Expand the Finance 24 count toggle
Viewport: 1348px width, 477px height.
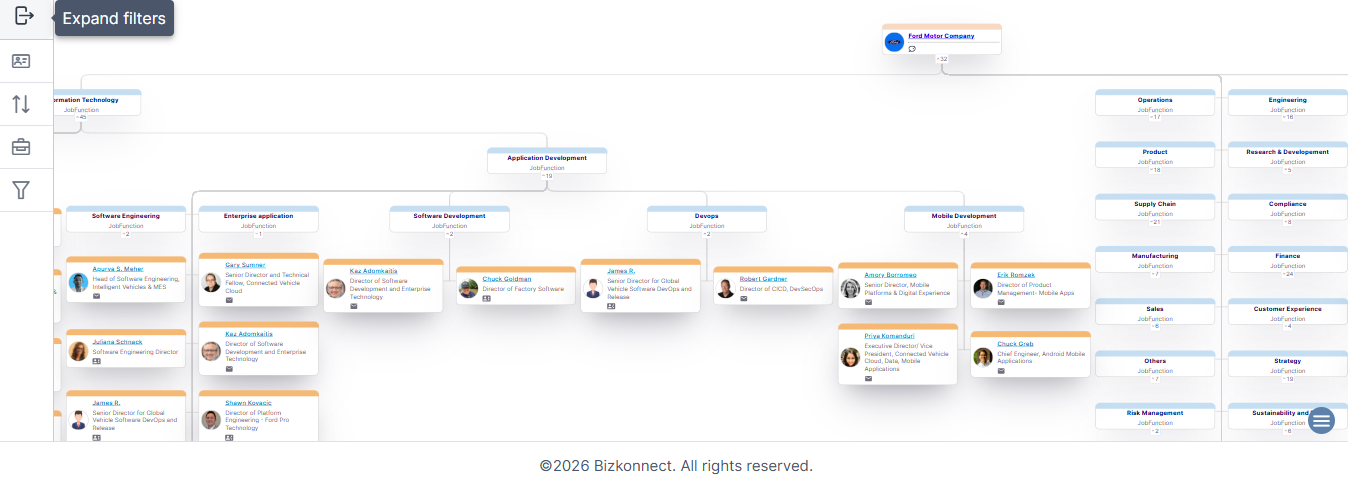[1288, 274]
